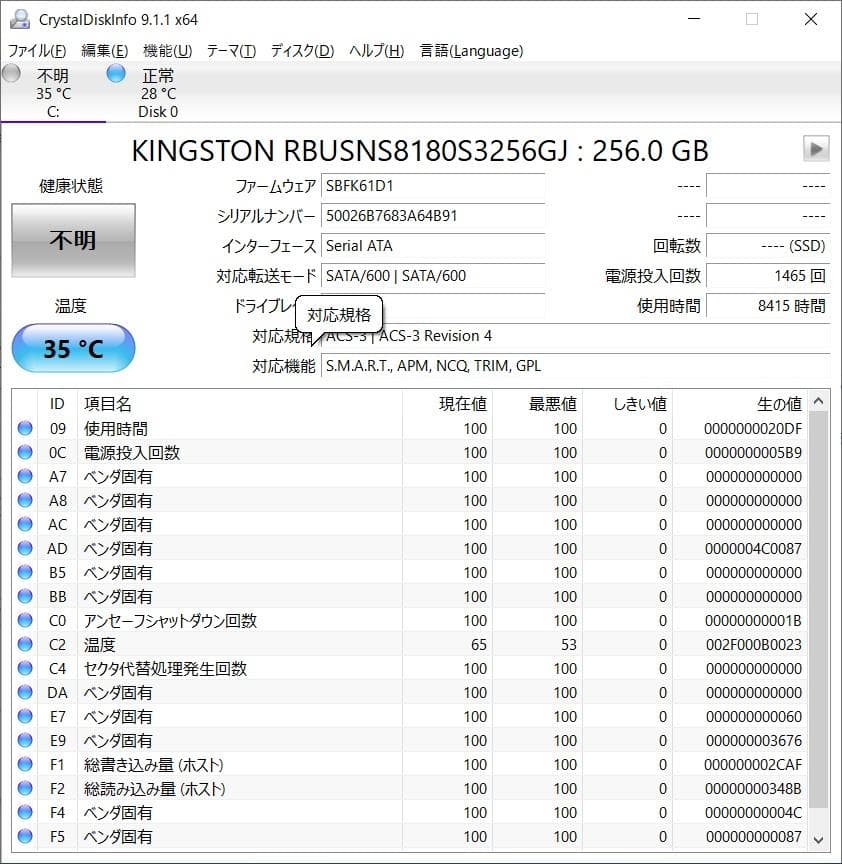Click the blue status icon beside 温度 attribute C2
The width and height of the screenshot is (842, 864).
tap(24, 644)
